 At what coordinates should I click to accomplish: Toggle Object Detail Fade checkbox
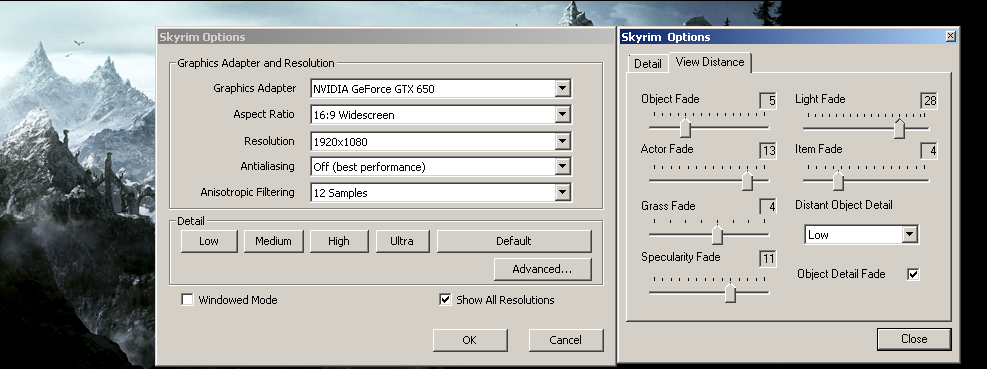click(913, 274)
